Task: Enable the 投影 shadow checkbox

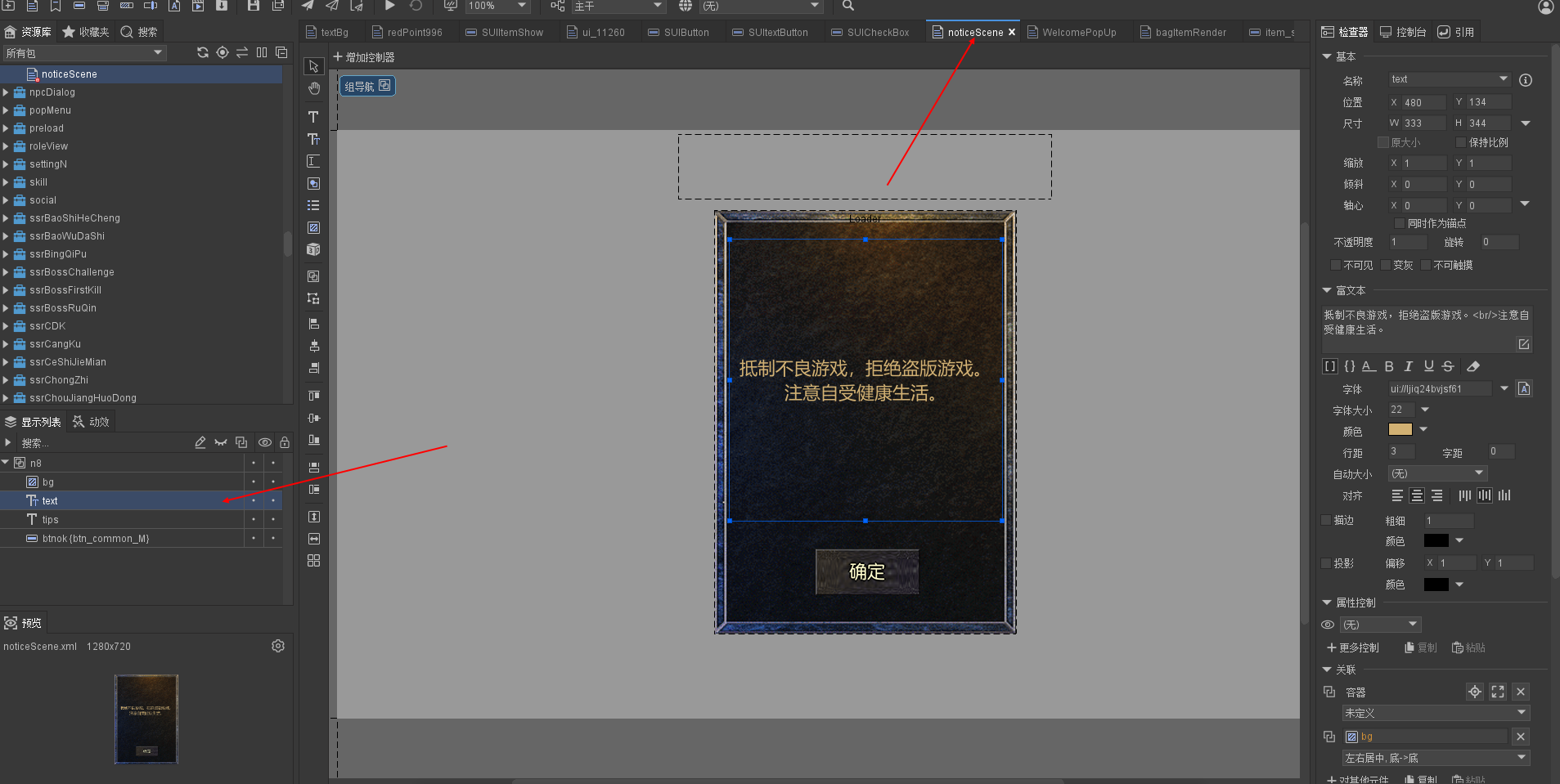Action: [x=1327, y=563]
